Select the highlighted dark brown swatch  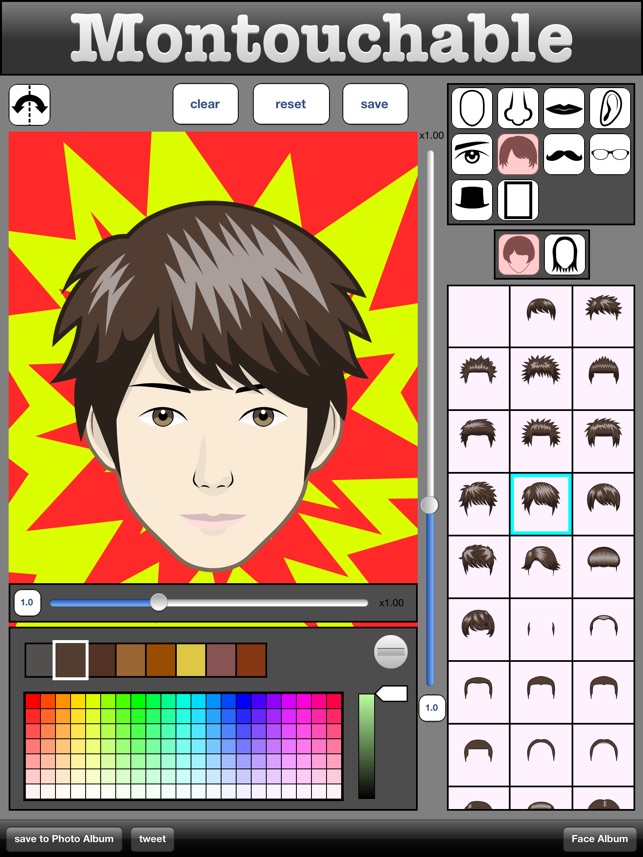point(71,660)
